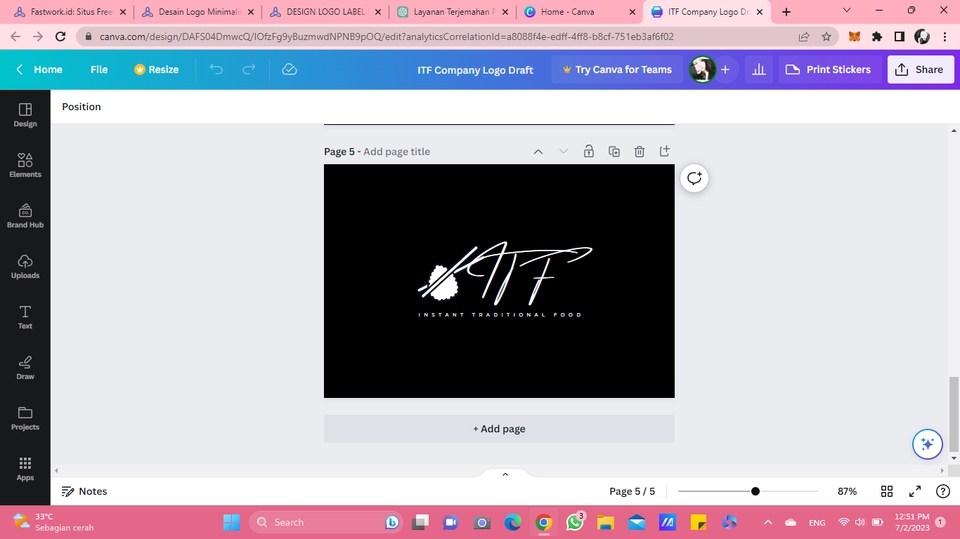The image size is (960, 539).
Task: Switch to DESIGN LOGO LABEL tab
Action: point(326,12)
